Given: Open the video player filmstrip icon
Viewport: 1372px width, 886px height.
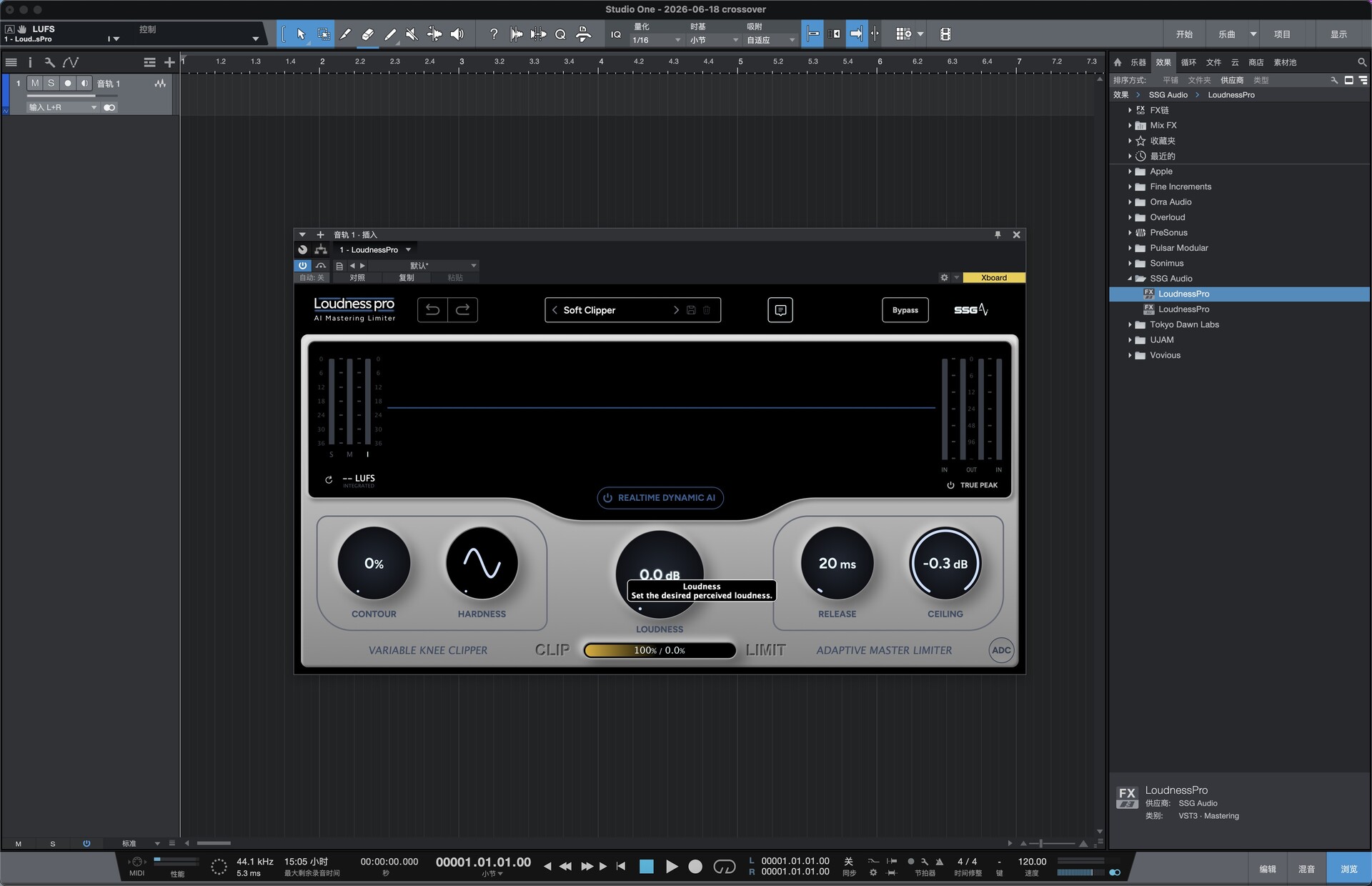Looking at the screenshot, I should point(945,34).
